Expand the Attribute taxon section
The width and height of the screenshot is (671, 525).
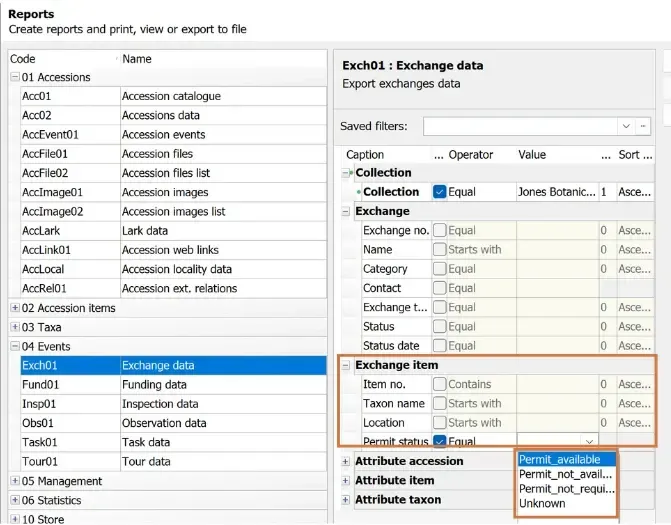[346, 500]
